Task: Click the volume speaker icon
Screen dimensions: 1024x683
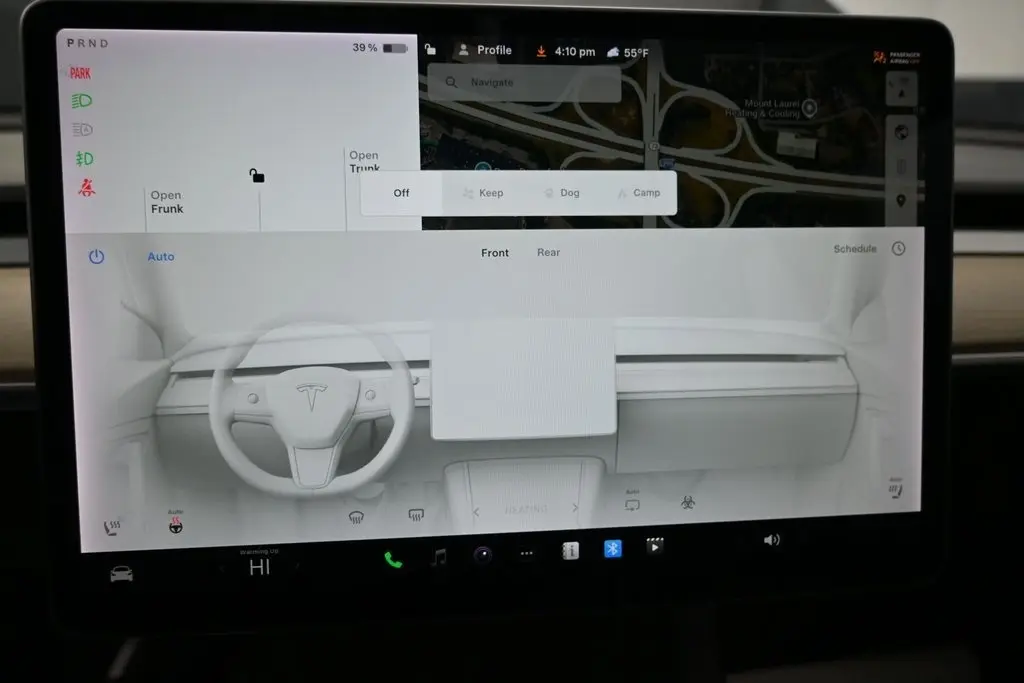Action: [x=771, y=540]
